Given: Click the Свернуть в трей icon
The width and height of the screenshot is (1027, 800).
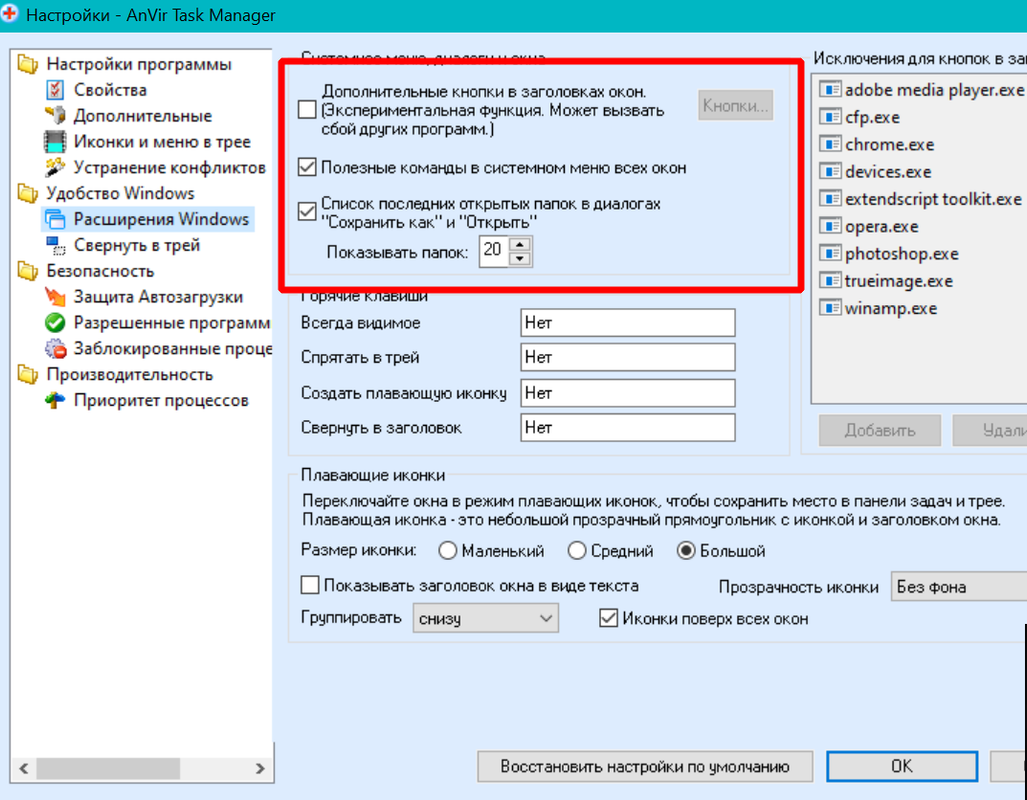Looking at the screenshot, I should [55, 245].
